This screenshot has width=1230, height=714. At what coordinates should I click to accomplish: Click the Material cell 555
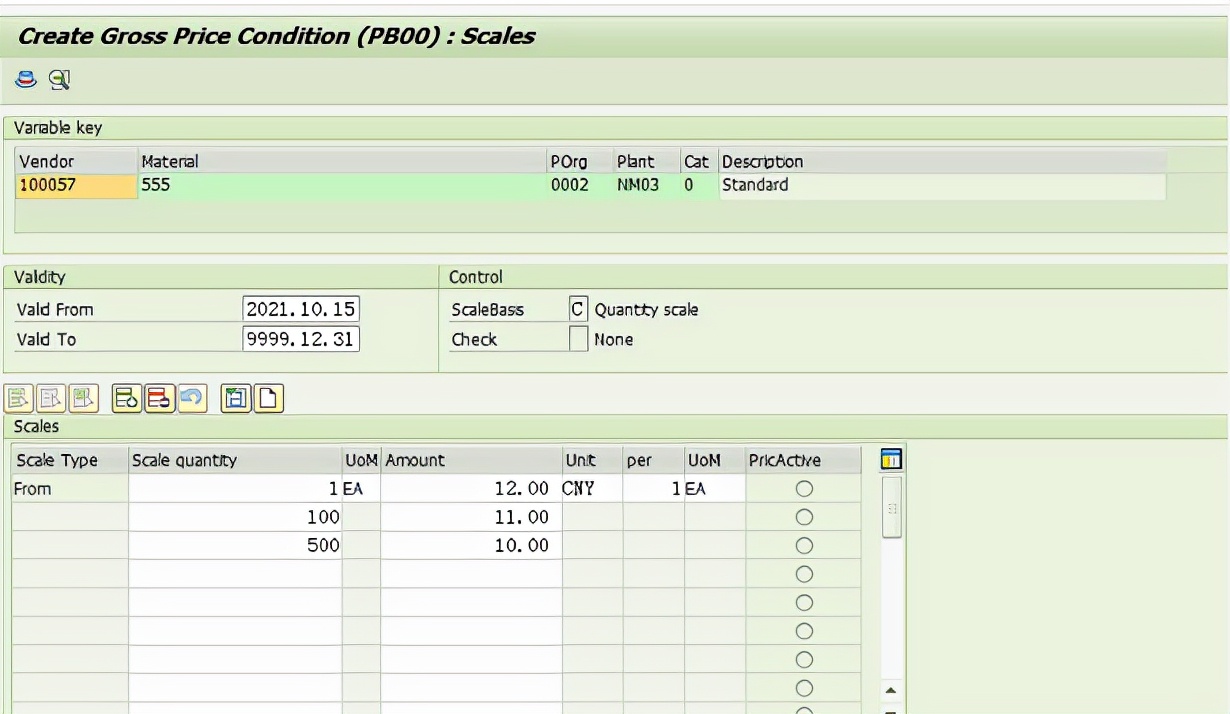click(x=342, y=185)
